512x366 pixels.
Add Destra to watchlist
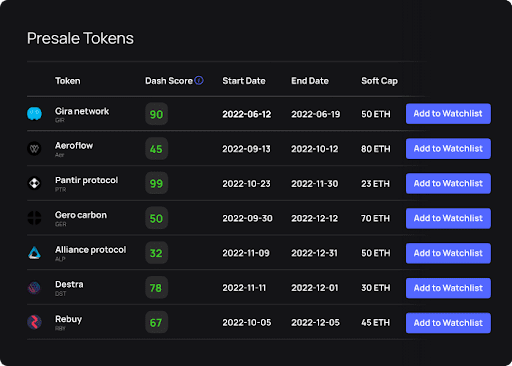448,288
